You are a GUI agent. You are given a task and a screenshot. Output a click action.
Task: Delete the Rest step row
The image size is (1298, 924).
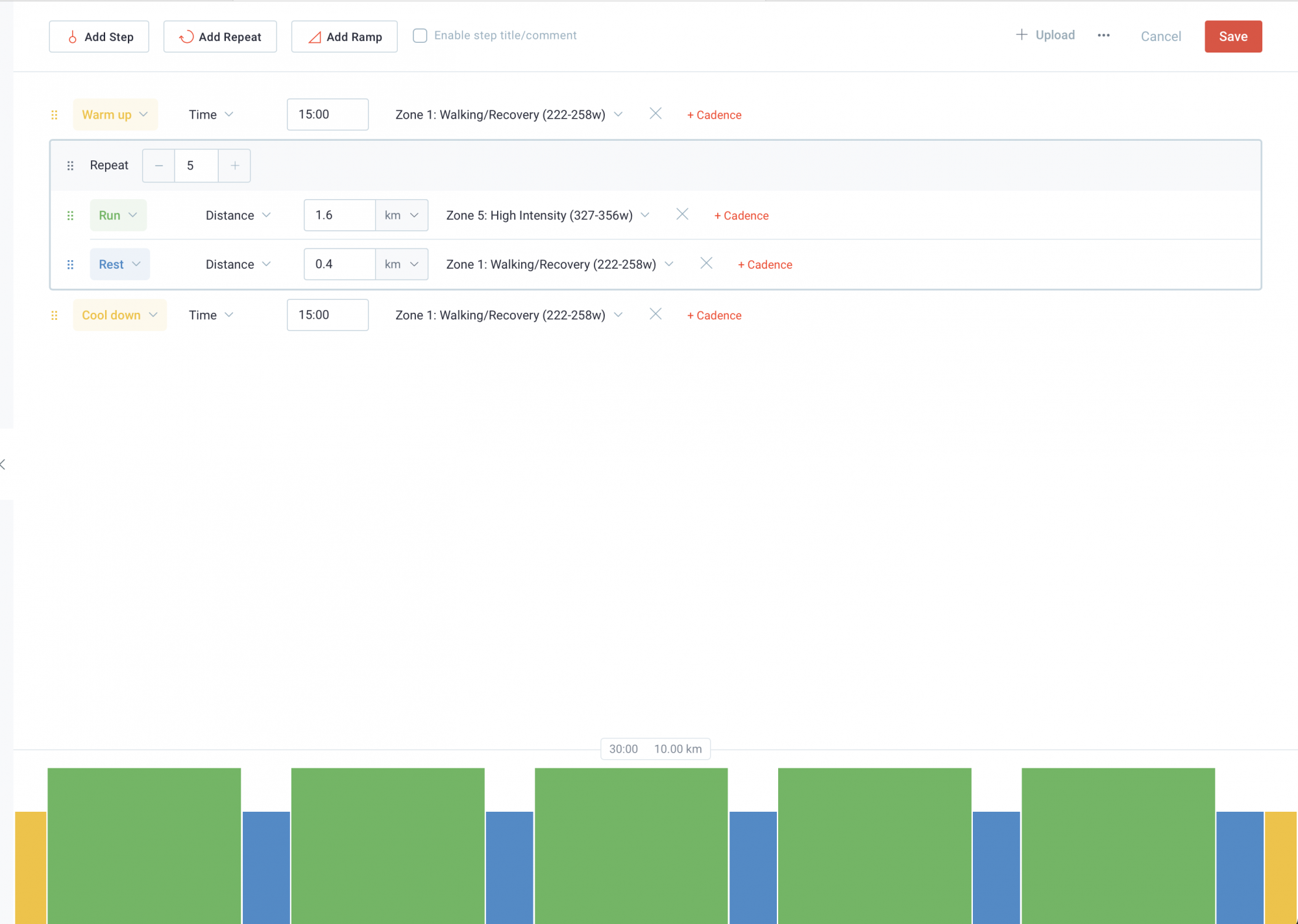point(706,263)
